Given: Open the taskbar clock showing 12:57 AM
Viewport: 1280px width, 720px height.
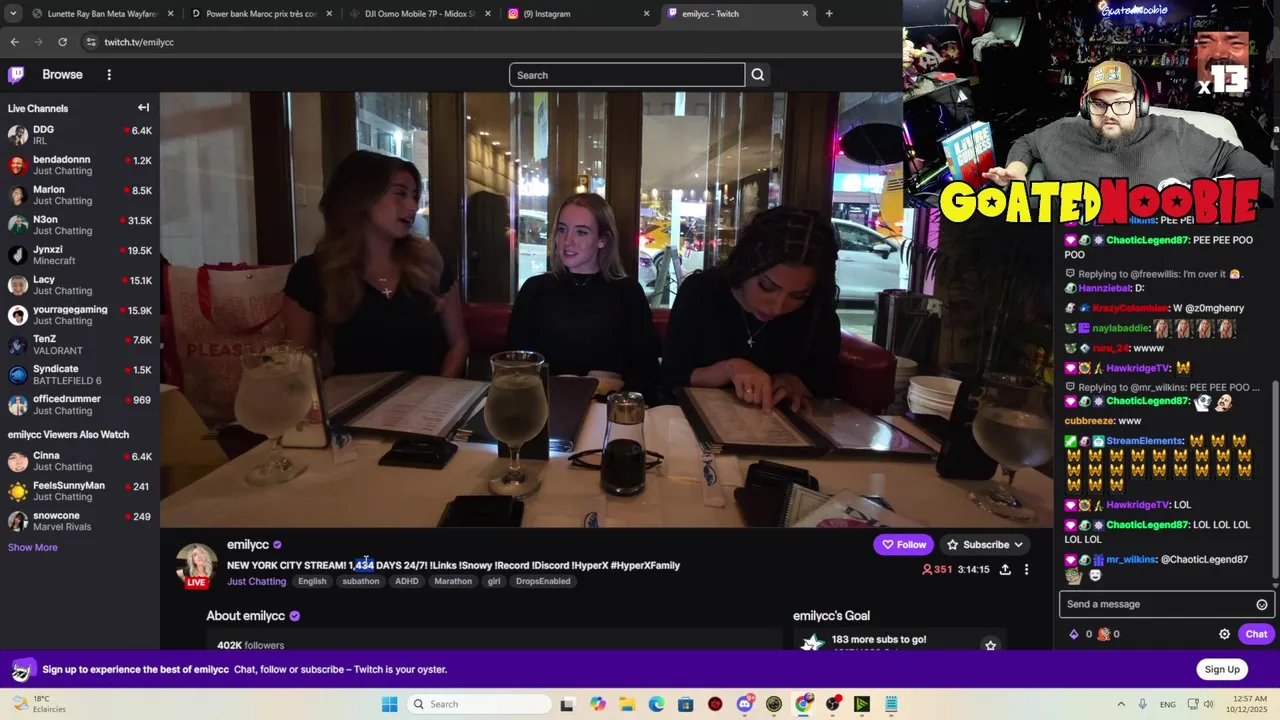Looking at the screenshot, I should pyautogui.click(x=1249, y=704).
